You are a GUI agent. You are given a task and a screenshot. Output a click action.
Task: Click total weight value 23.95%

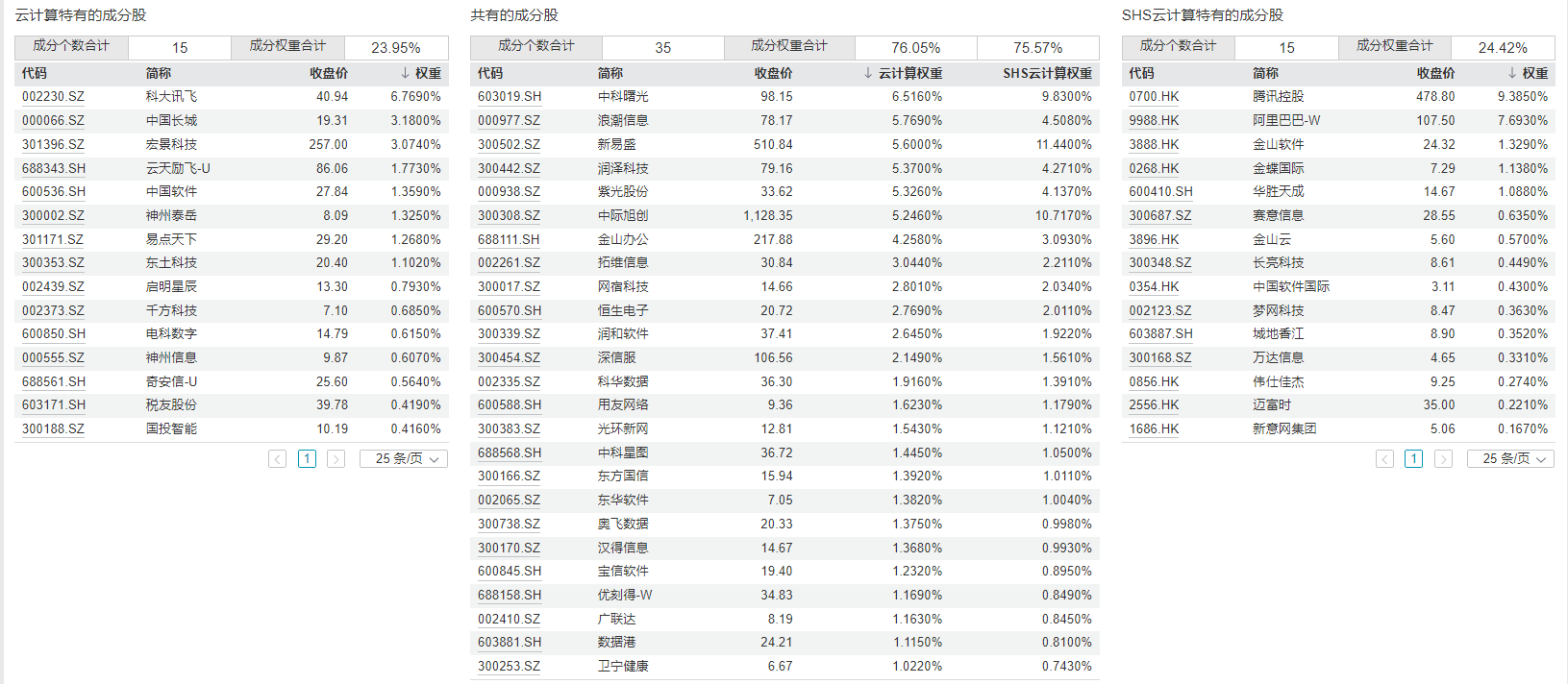pos(396,48)
